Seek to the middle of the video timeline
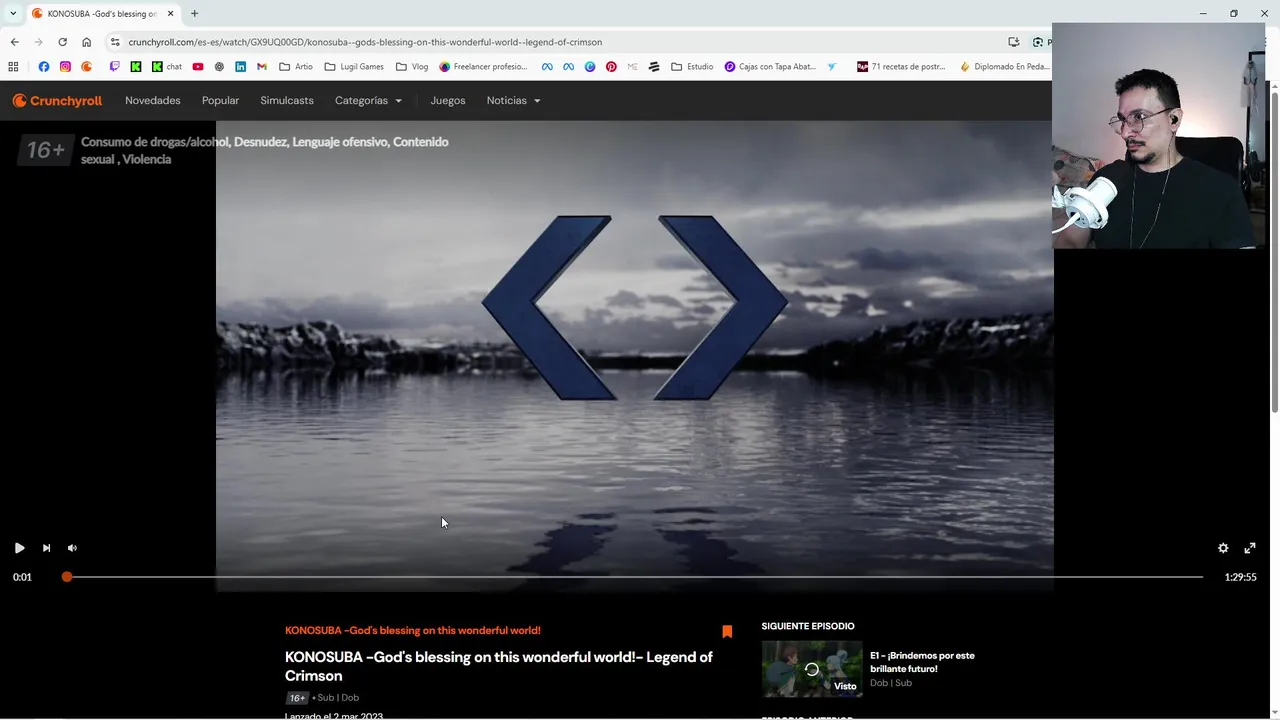The image size is (1280, 720). coord(634,577)
